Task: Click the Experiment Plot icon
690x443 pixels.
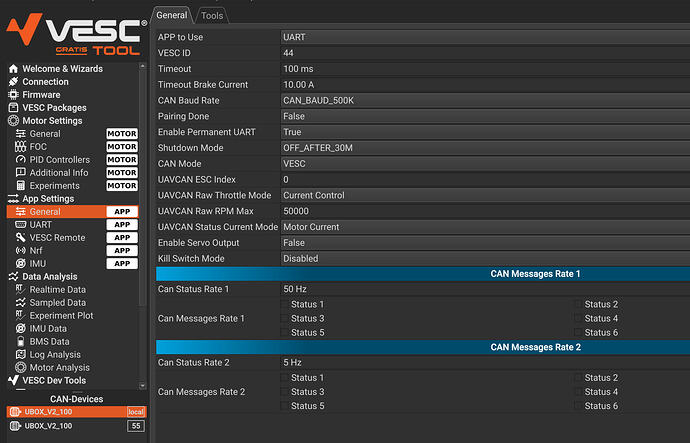Action: coord(20,315)
